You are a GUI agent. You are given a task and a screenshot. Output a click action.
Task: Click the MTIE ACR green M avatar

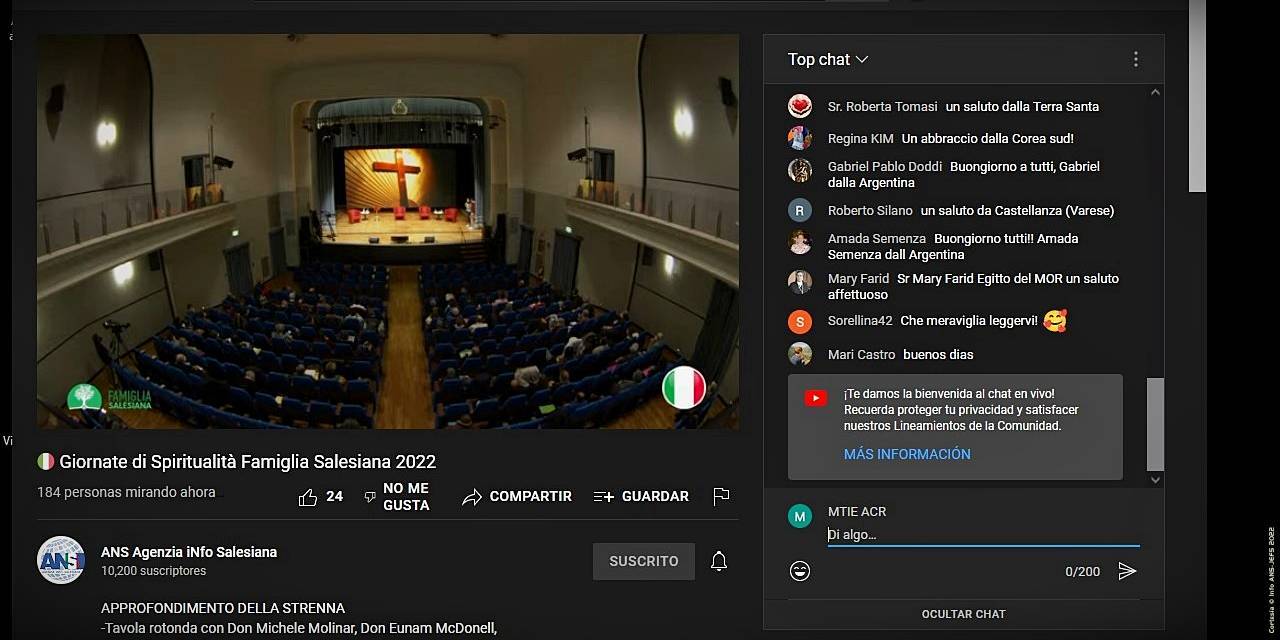tap(800, 516)
